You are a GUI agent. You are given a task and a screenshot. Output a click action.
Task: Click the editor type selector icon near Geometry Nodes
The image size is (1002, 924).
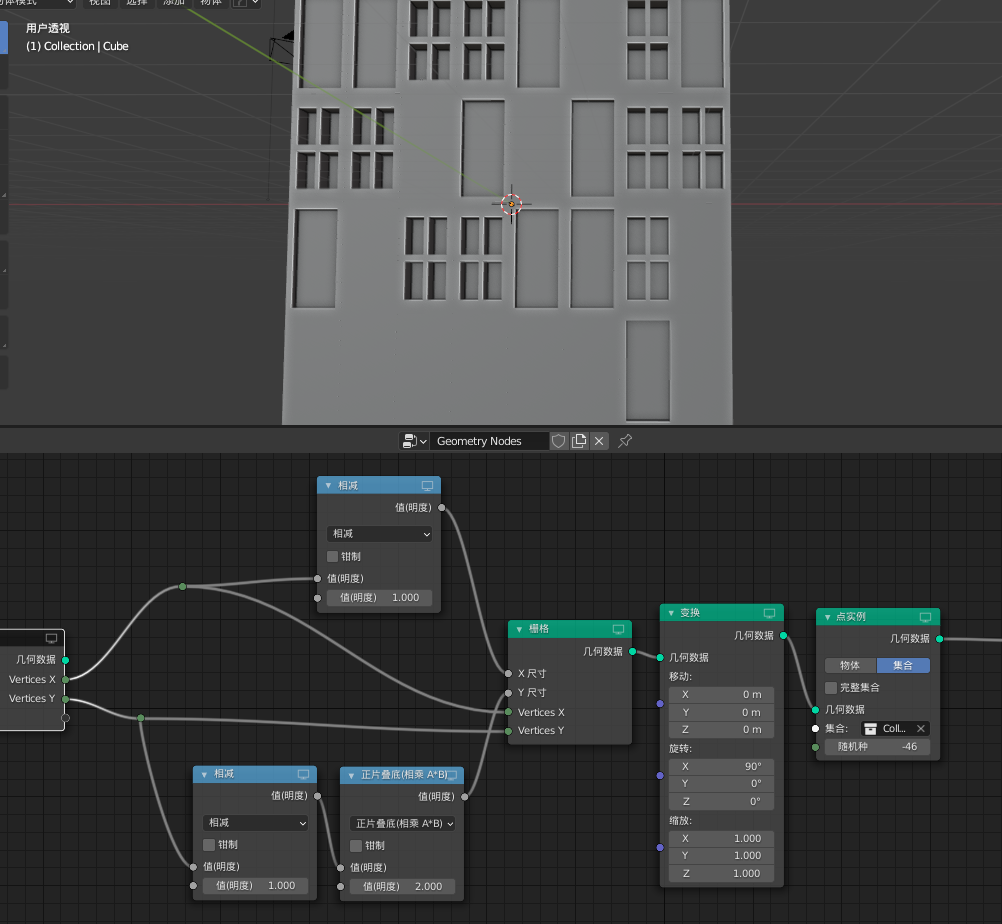(410, 441)
